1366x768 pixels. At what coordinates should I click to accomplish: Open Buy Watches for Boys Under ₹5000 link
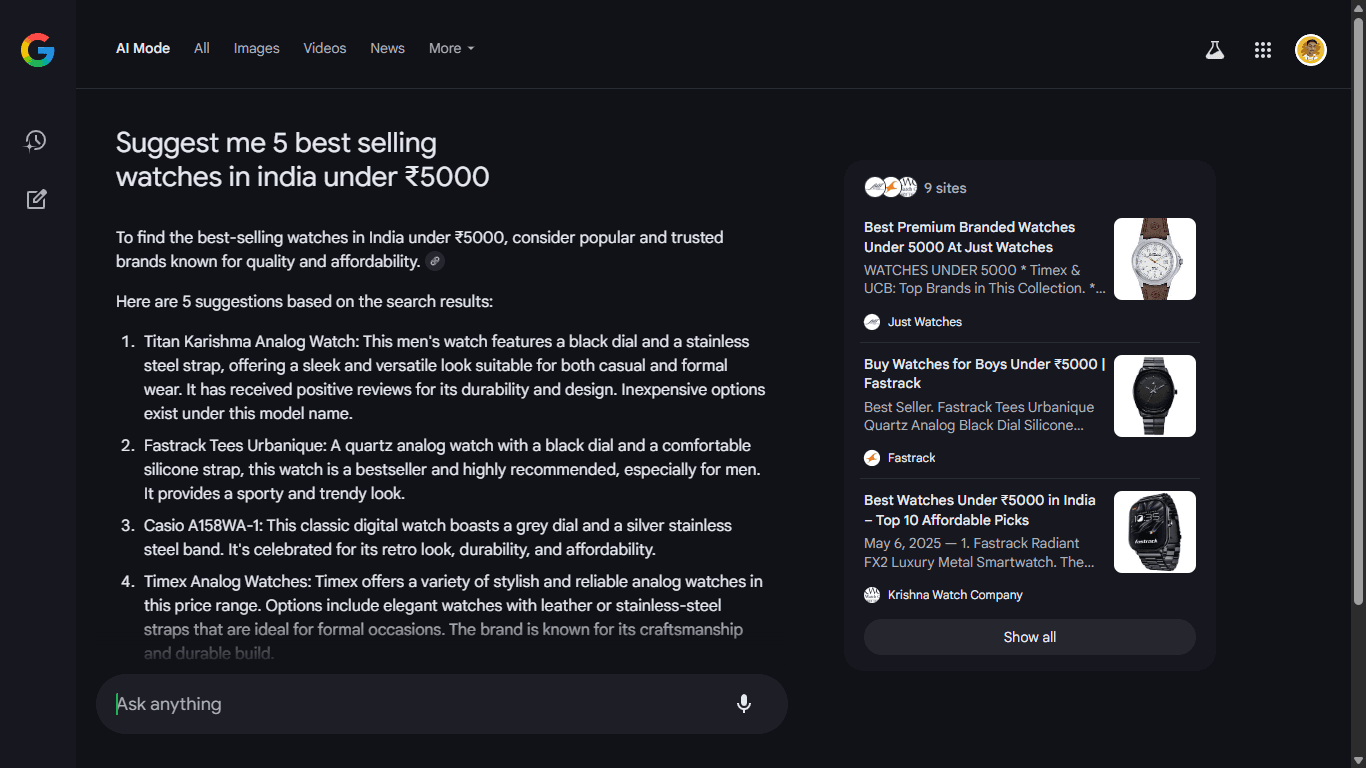(985, 373)
